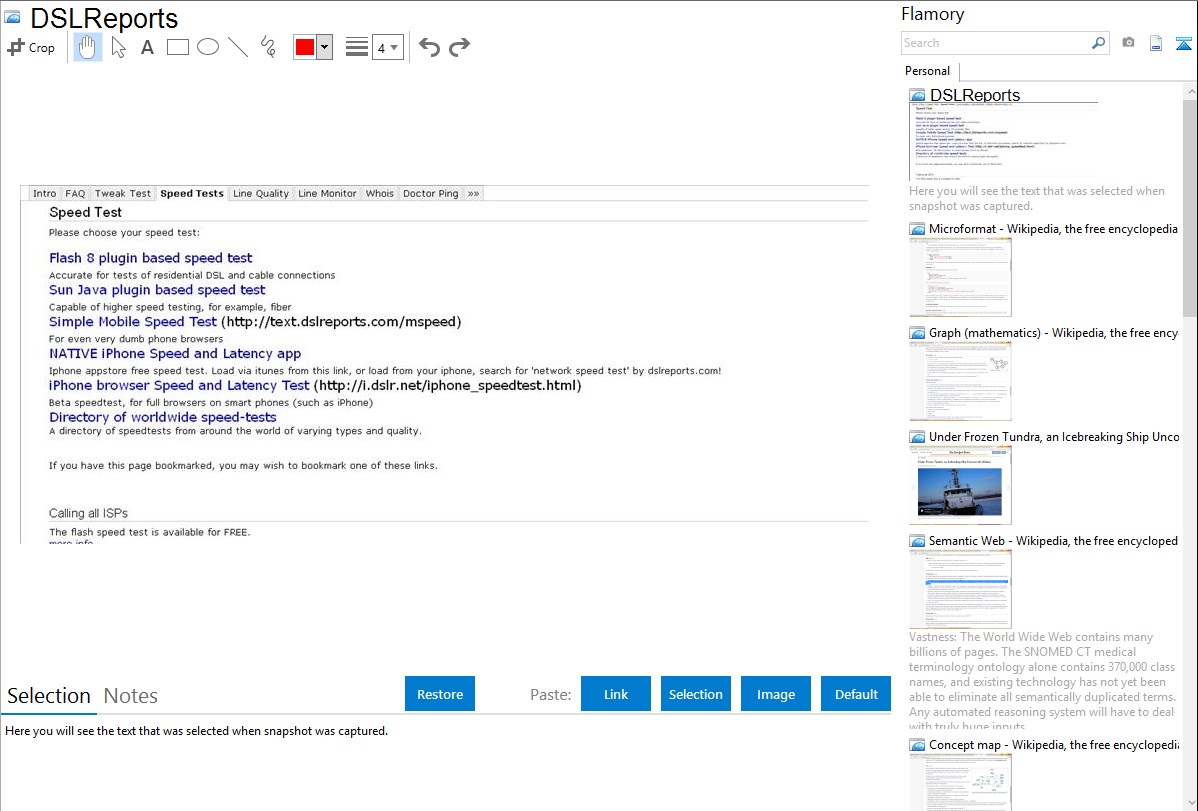Click the search magnifier icon
Image resolution: width=1198 pixels, height=811 pixels.
[1099, 43]
